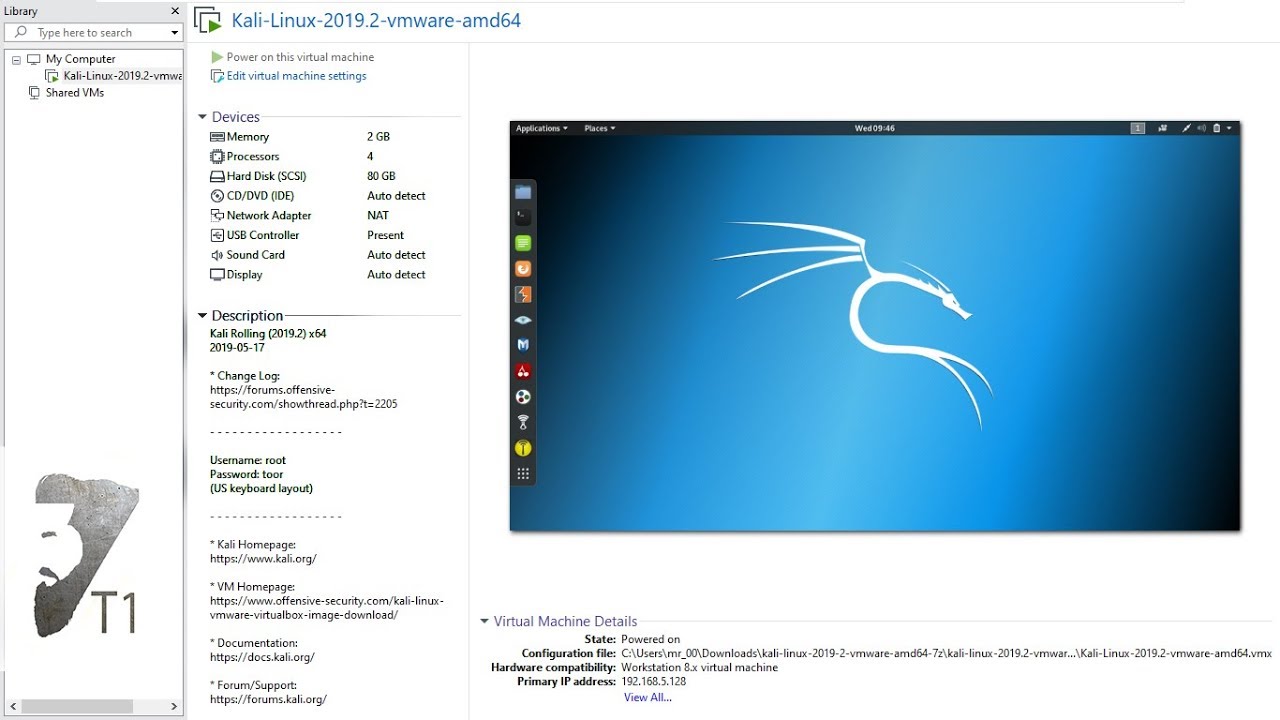Open the red Cherrytree icon in Kali dock
The height and width of the screenshot is (720, 1280).
(x=523, y=371)
